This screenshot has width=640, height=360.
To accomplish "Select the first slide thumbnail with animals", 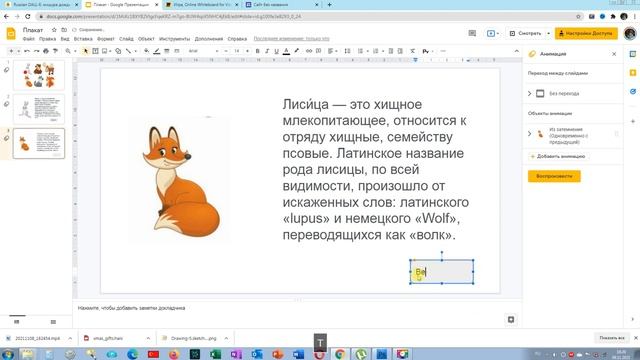I will click(39, 75).
